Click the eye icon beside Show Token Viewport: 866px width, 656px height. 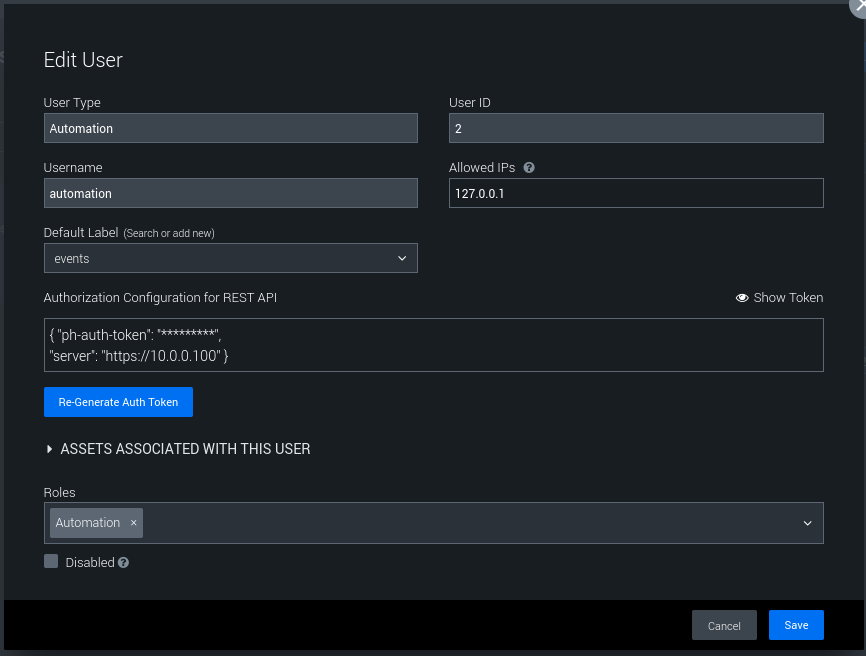(x=742, y=298)
